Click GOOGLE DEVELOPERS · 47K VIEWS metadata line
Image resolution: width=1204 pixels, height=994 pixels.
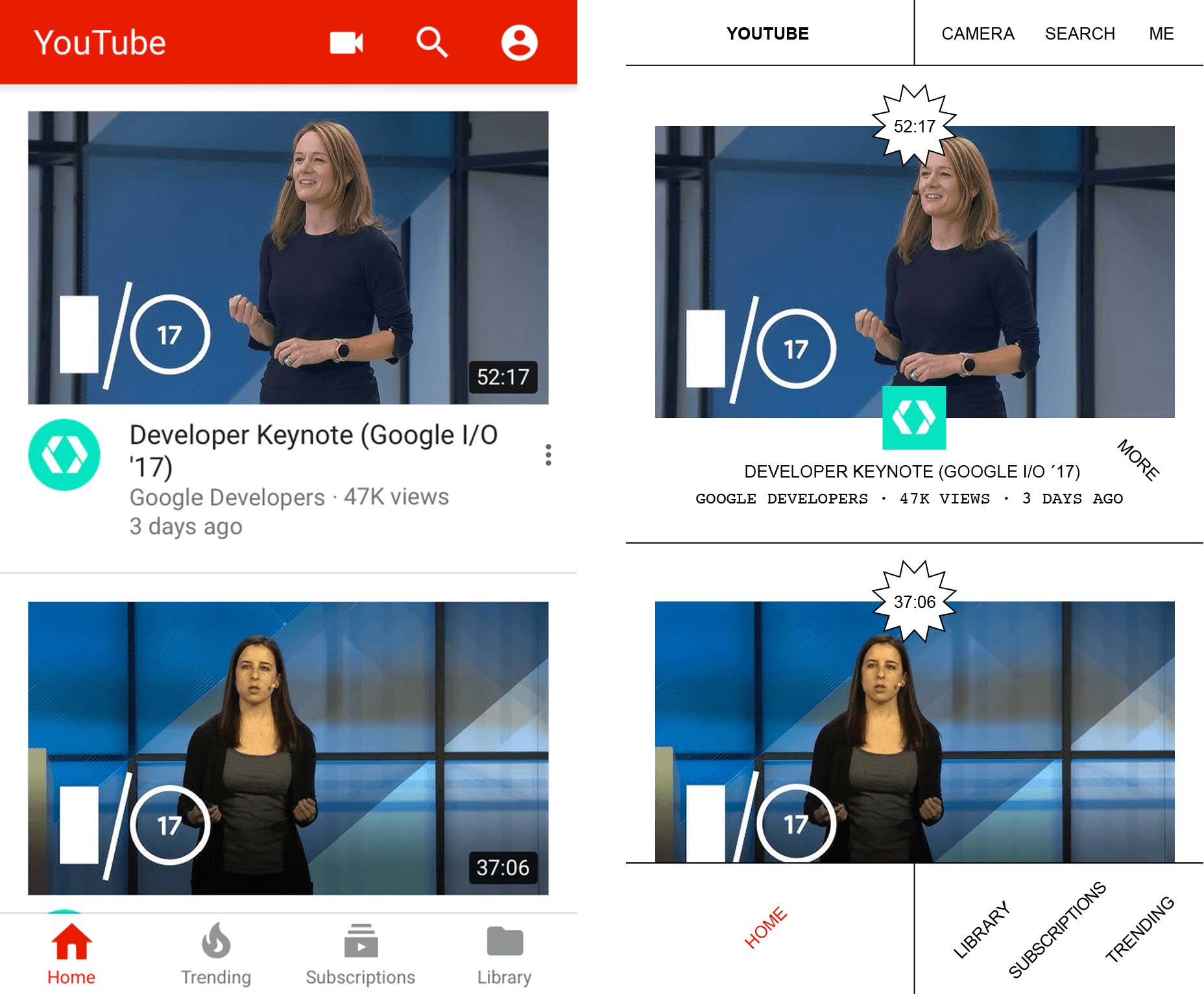pos(909,499)
